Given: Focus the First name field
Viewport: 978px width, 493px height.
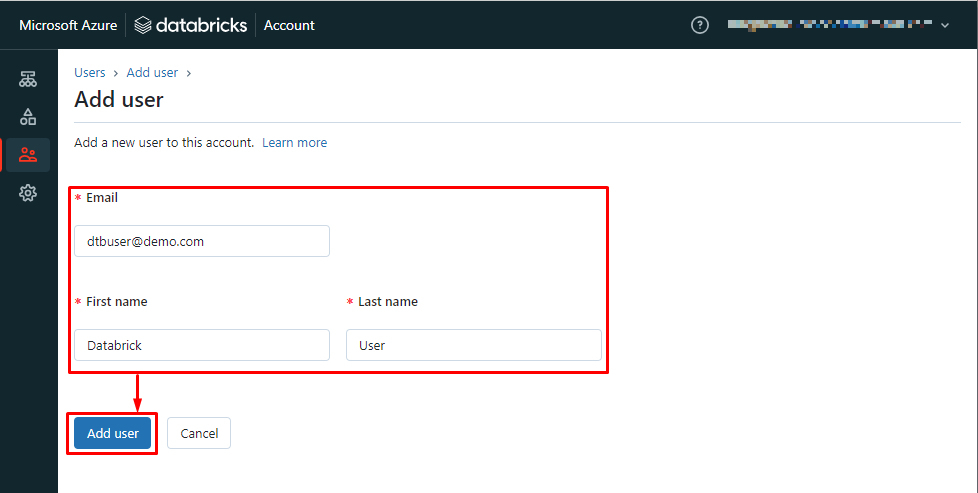Looking at the screenshot, I should click(x=201, y=345).
